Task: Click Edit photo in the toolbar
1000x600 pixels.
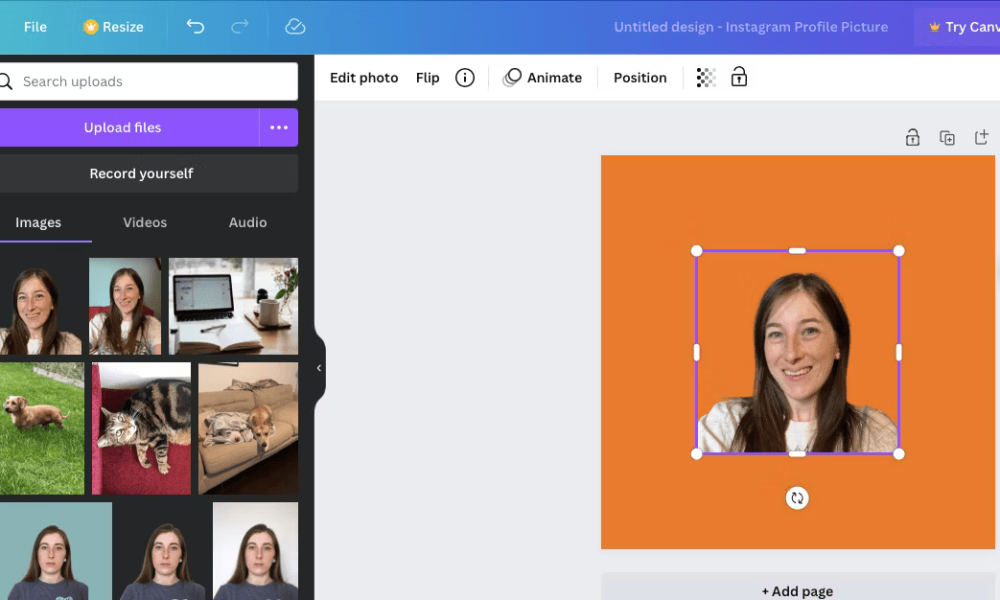Action: [x=364, y=78]
